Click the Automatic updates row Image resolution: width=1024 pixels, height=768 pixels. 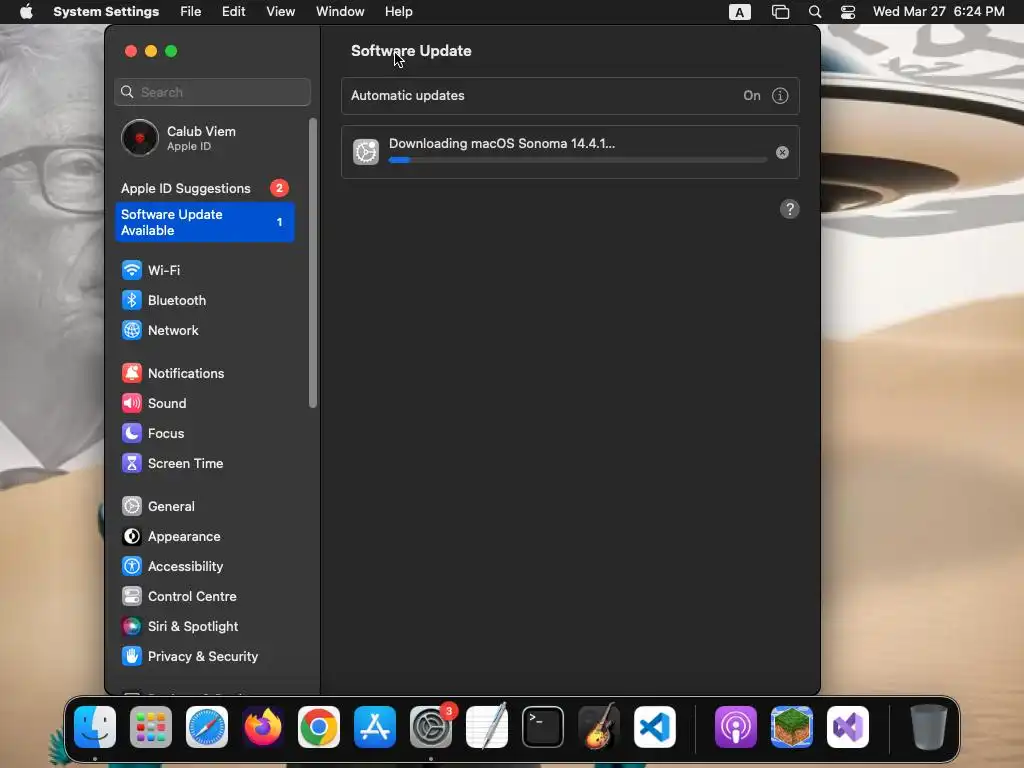(570, 96)
